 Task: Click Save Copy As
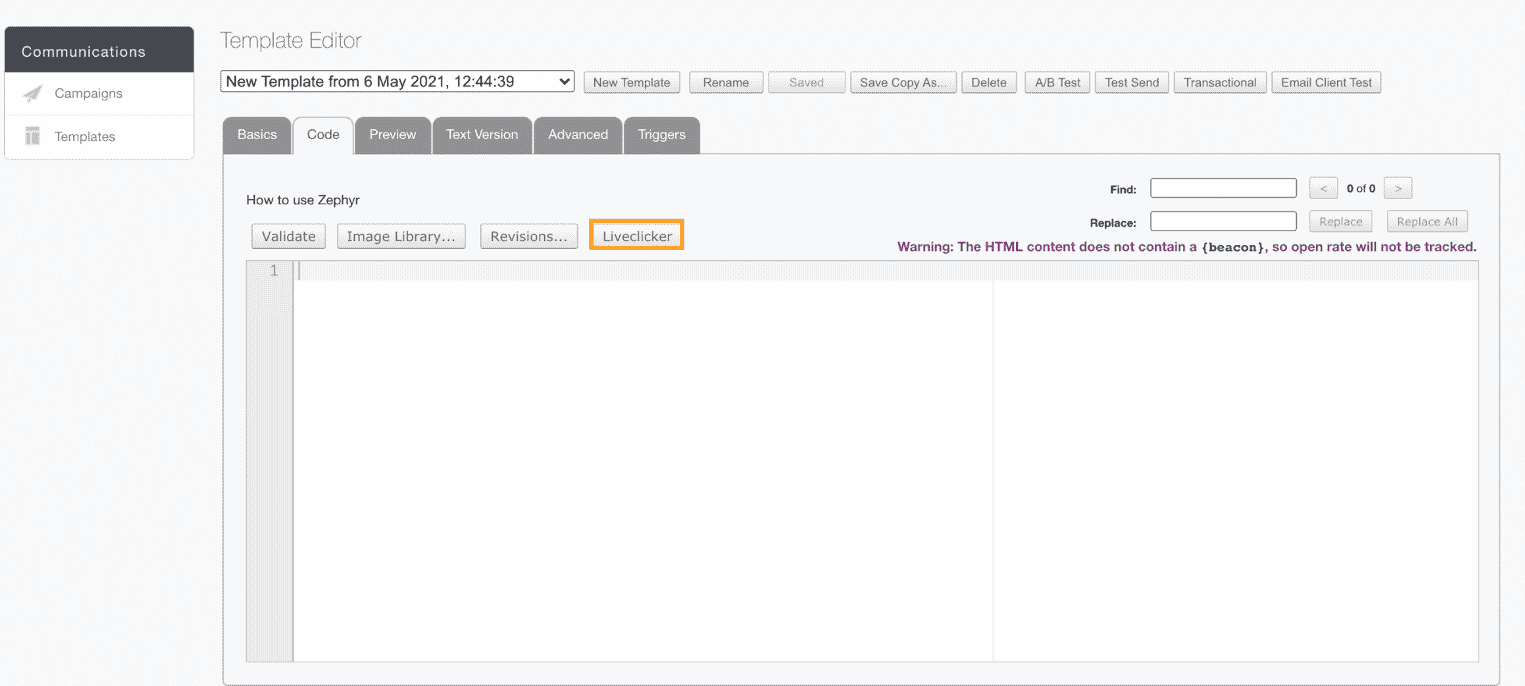point(903,82)
